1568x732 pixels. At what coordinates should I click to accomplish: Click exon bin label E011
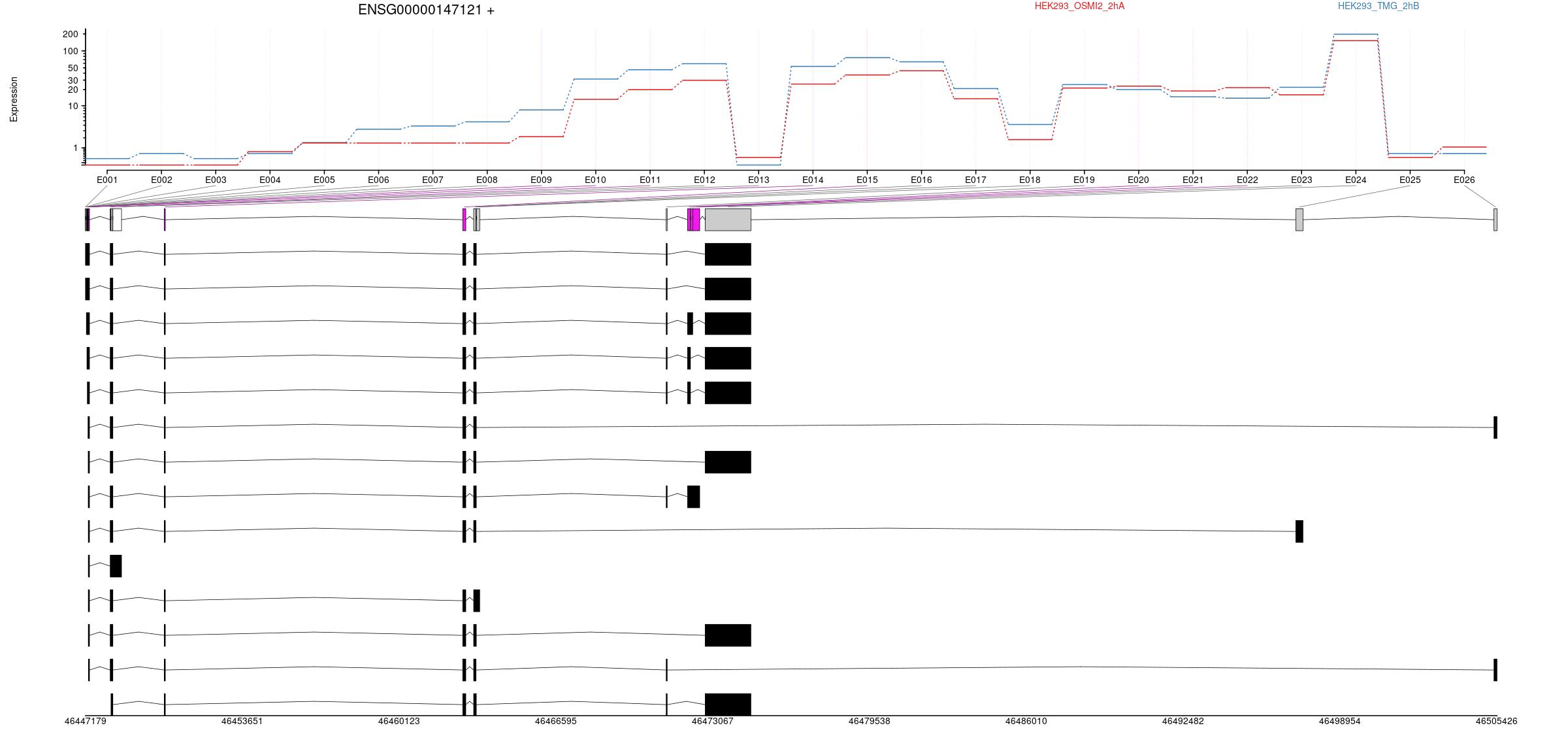650,180
